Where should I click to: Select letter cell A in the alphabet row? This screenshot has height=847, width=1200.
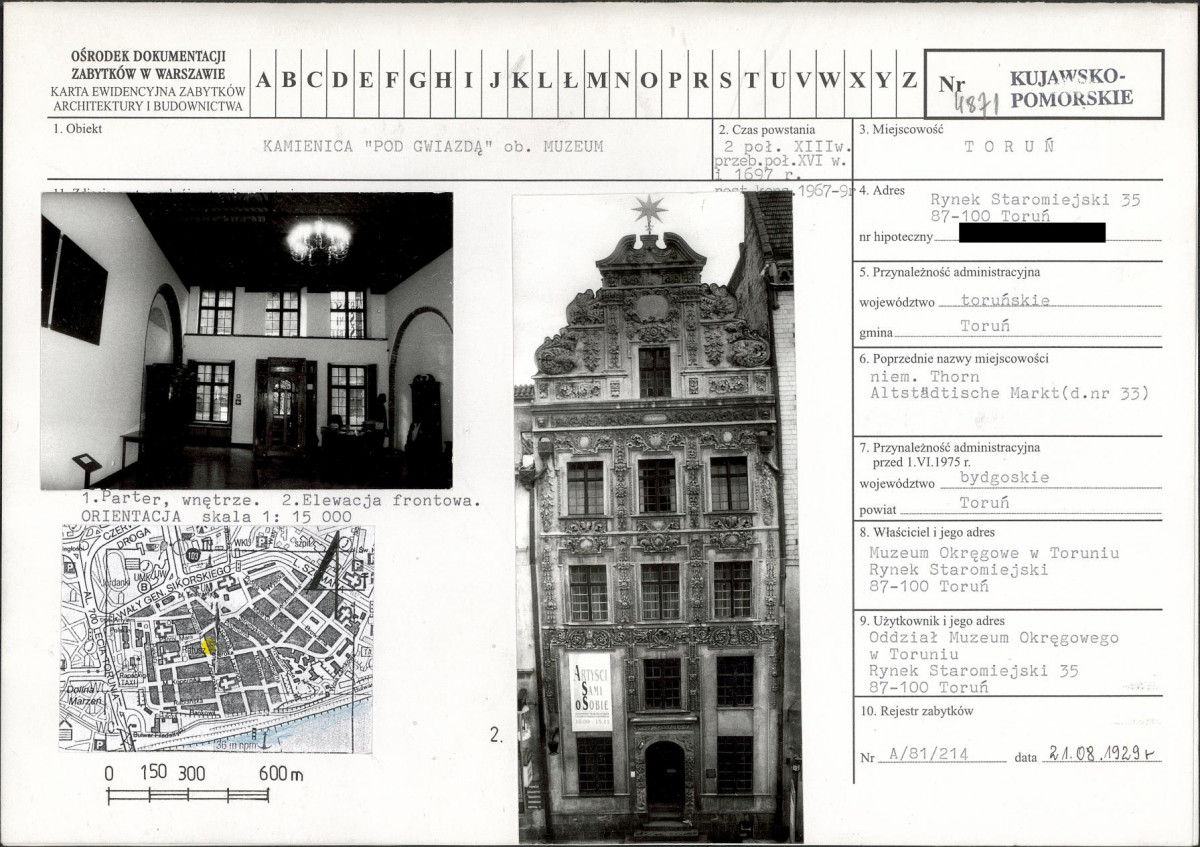[x=263, y=82]
